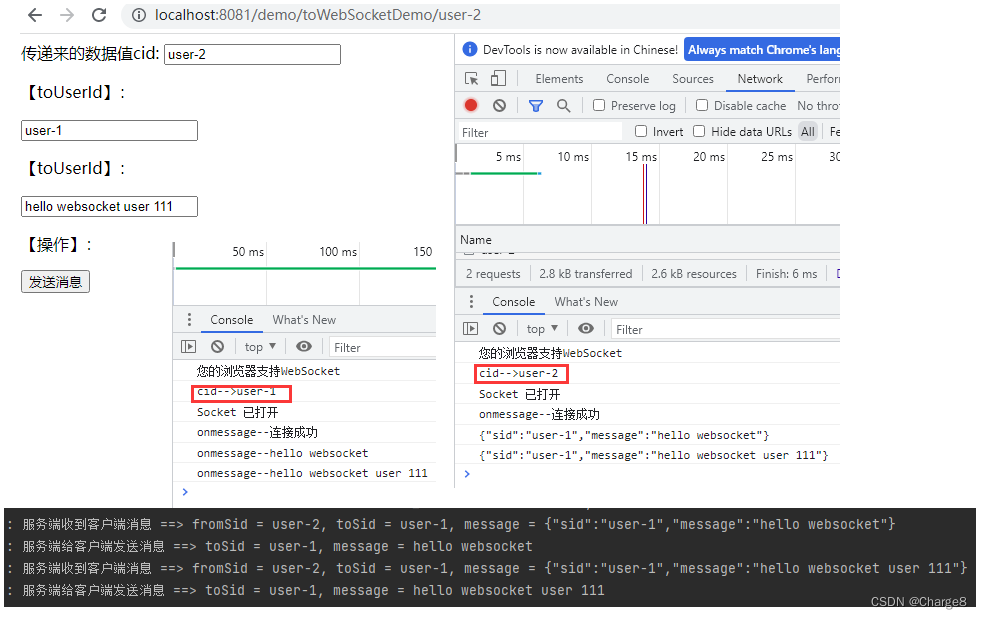Open What's New tab in left drawer
This screenshot has height=619, width=983.
(x=304, y=320)
